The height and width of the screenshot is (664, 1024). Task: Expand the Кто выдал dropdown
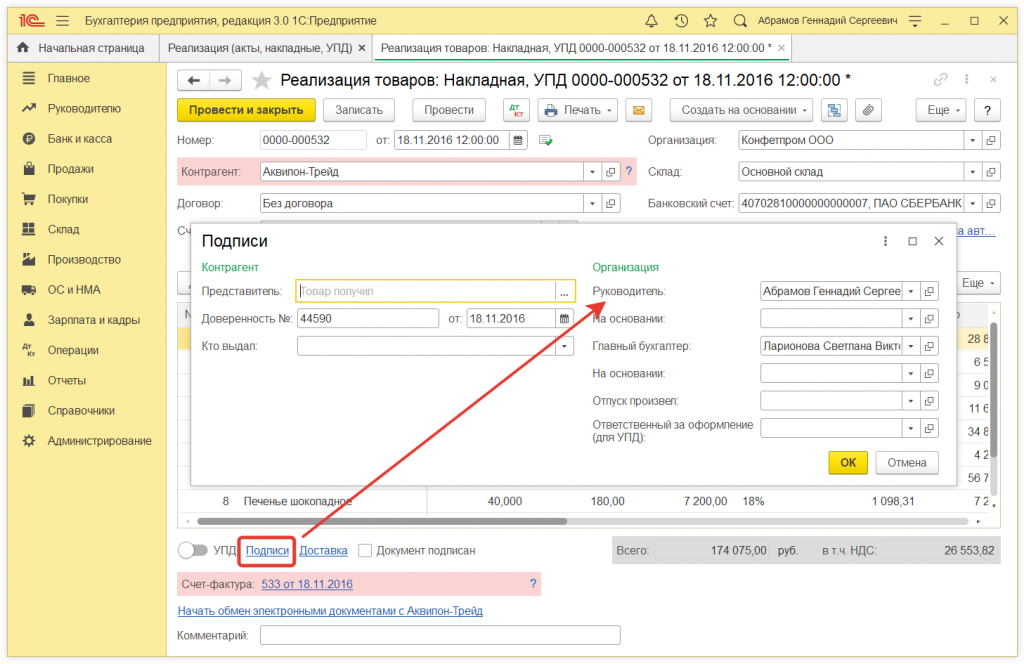point(565,346)
